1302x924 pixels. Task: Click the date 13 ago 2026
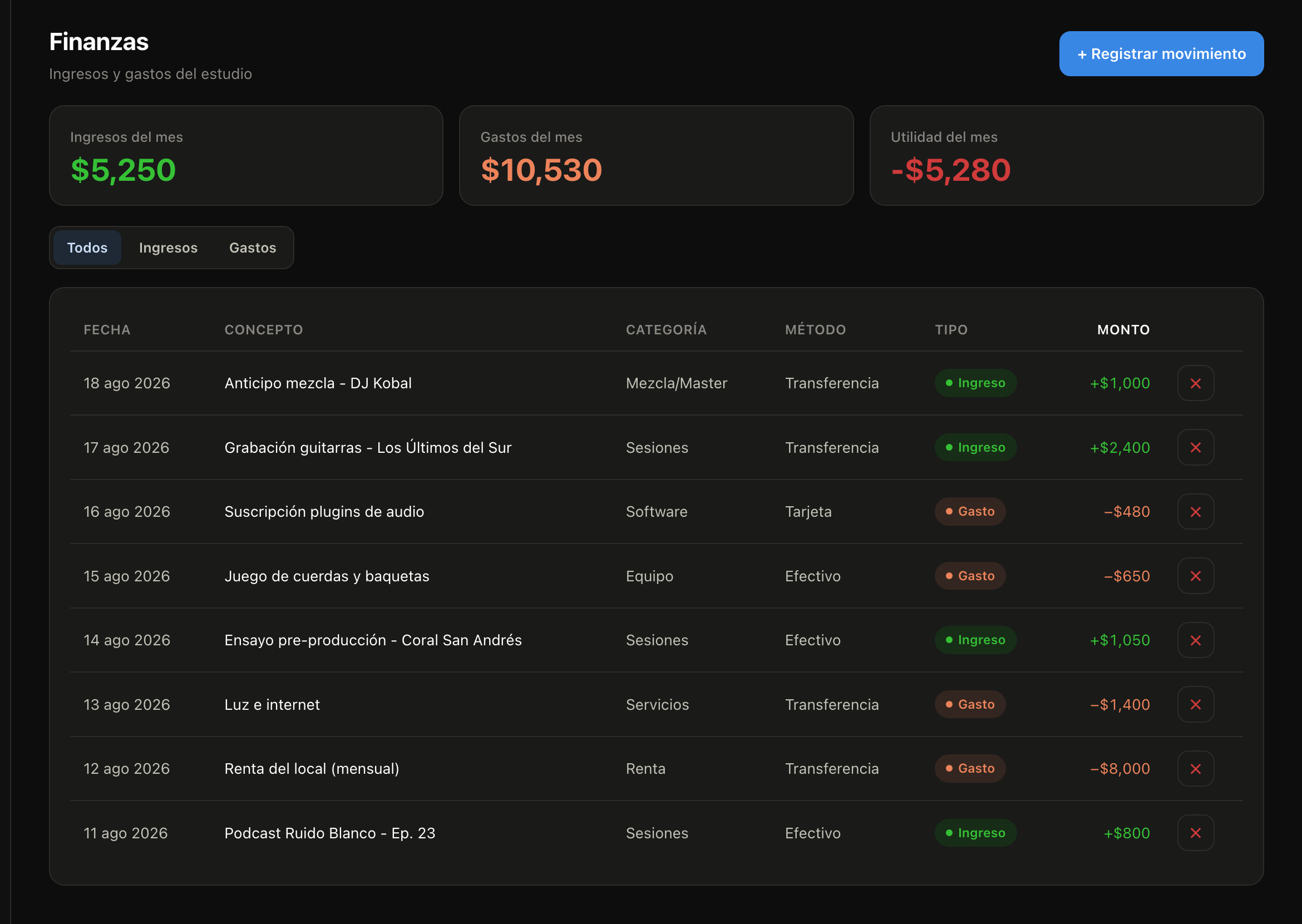pyautogui.click(x=126, y=704)
